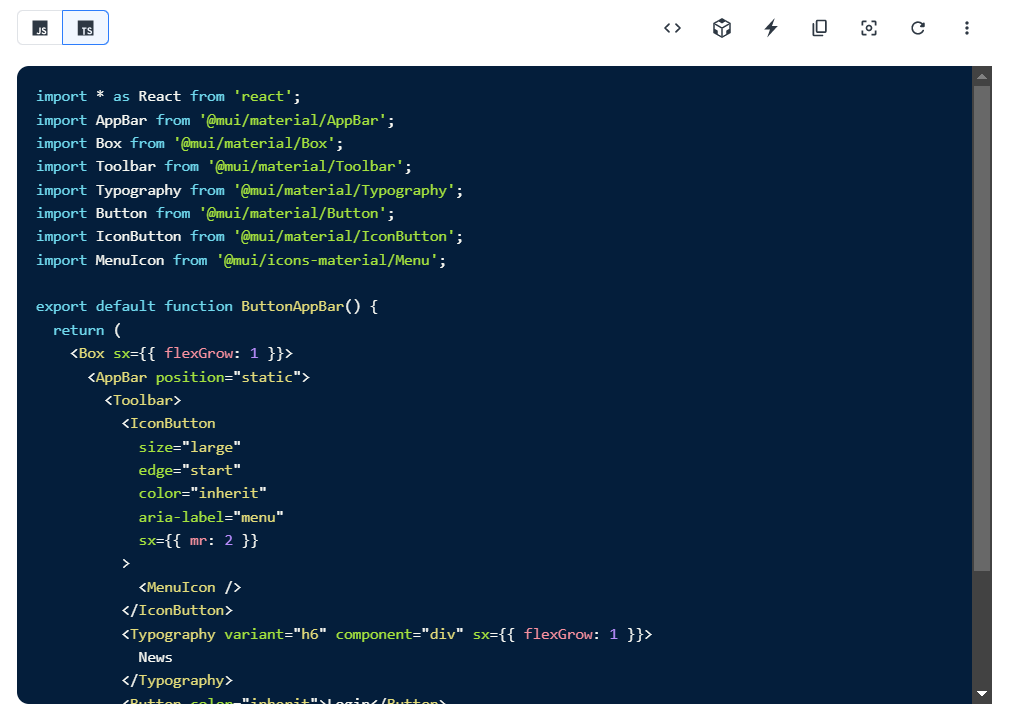Click the code scrollbar down arrow
Screen dimensions: 1014x727
point(982,693)
